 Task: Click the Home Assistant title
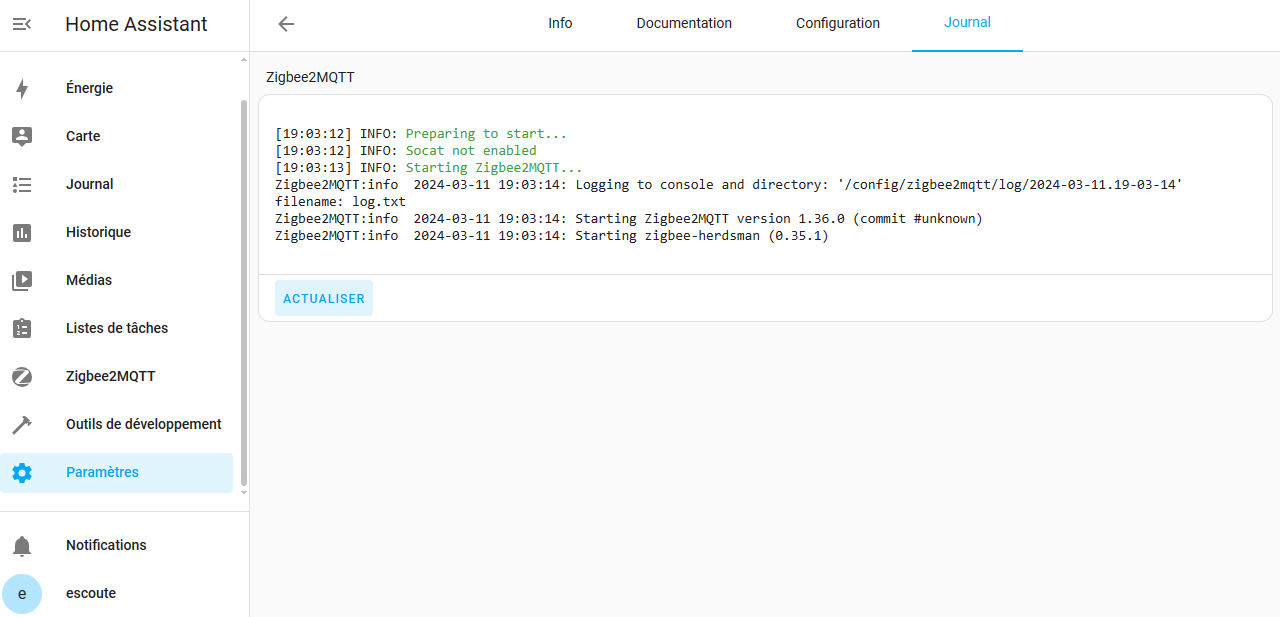(136, 24)
